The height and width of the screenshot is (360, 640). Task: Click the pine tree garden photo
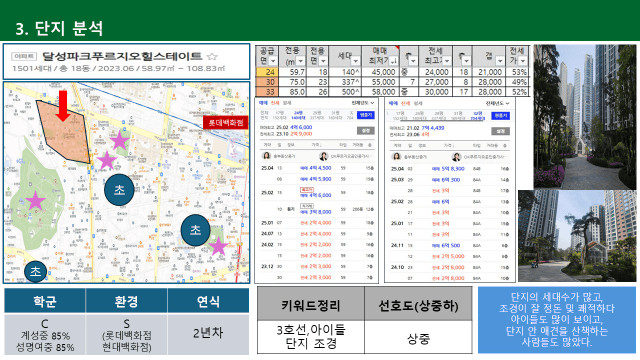[x=577, y=236]
